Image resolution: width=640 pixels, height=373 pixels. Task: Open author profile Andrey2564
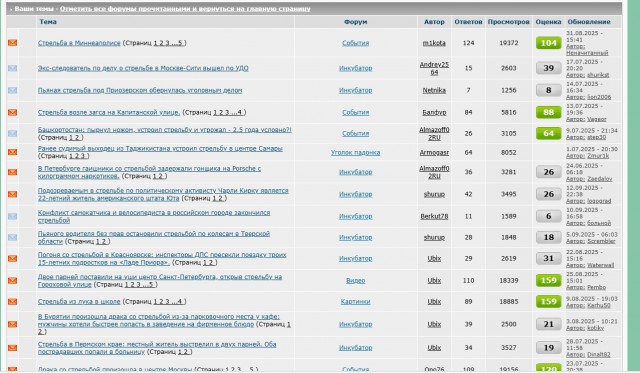coord(434,68)
